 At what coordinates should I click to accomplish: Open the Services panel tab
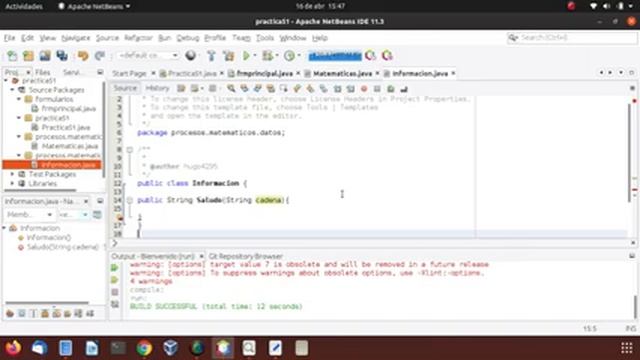pyautogui.click(x=73, y=72)
